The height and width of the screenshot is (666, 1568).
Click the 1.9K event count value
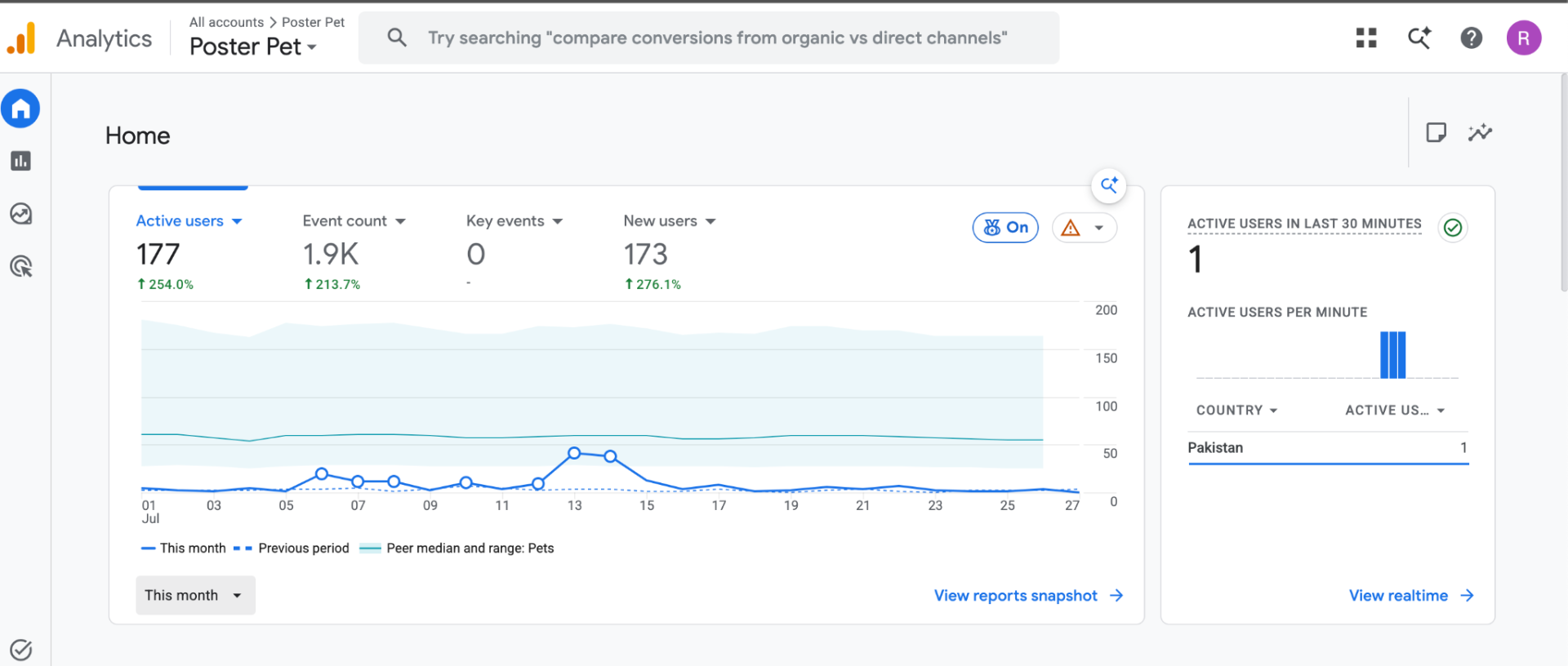[331, 255]
